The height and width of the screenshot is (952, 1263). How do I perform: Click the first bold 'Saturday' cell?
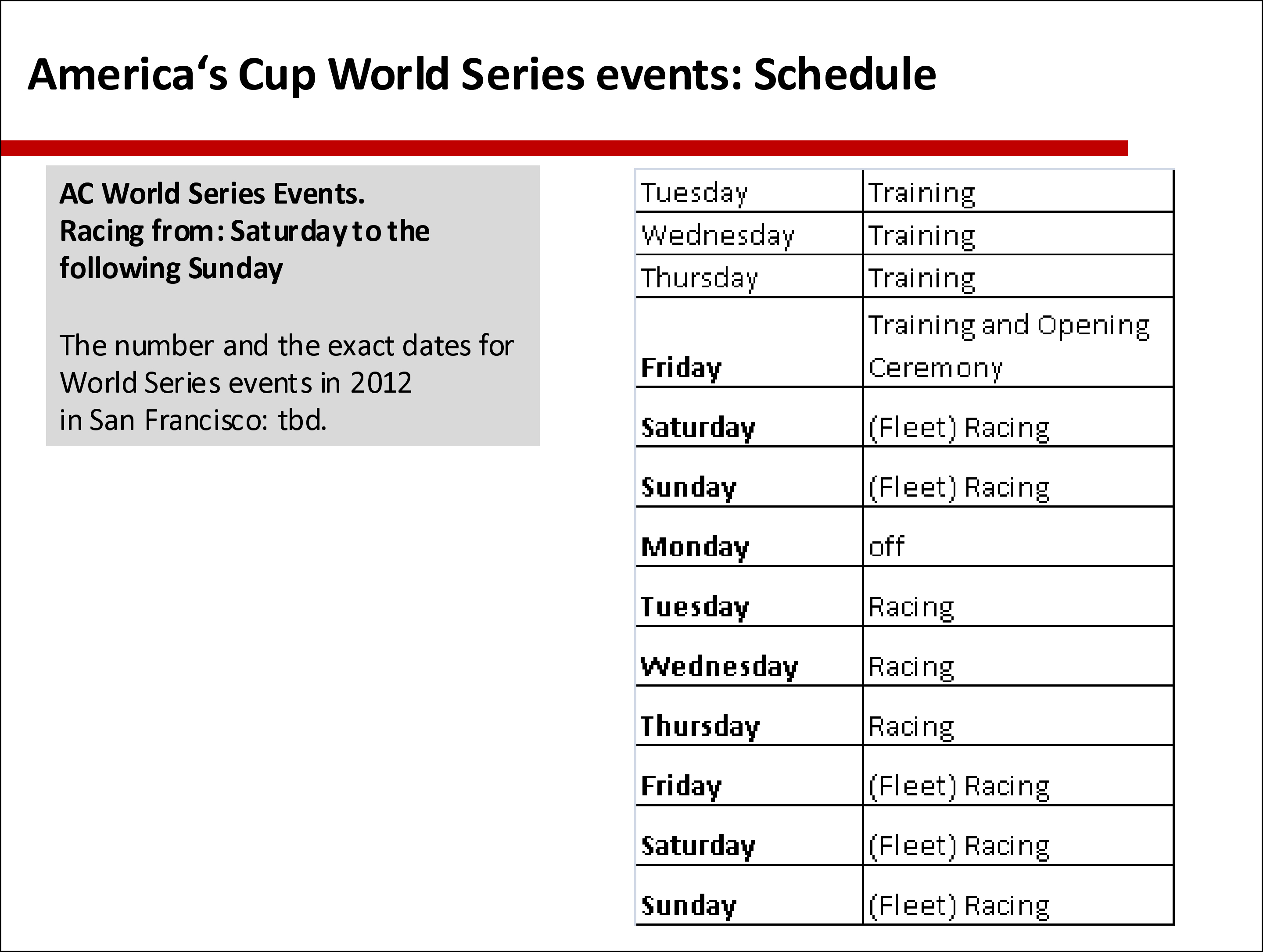pos(749,417)
